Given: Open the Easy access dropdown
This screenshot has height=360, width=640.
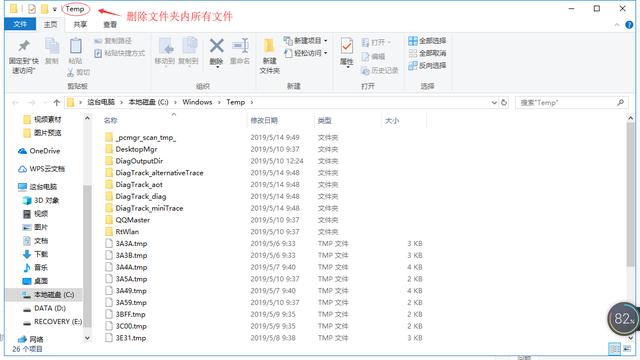Looking at the screenshot, I should click(326, 53).
